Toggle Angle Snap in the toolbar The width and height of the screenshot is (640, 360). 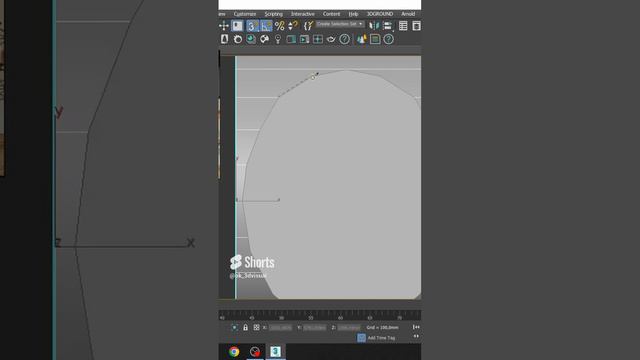tap(266, 26)
